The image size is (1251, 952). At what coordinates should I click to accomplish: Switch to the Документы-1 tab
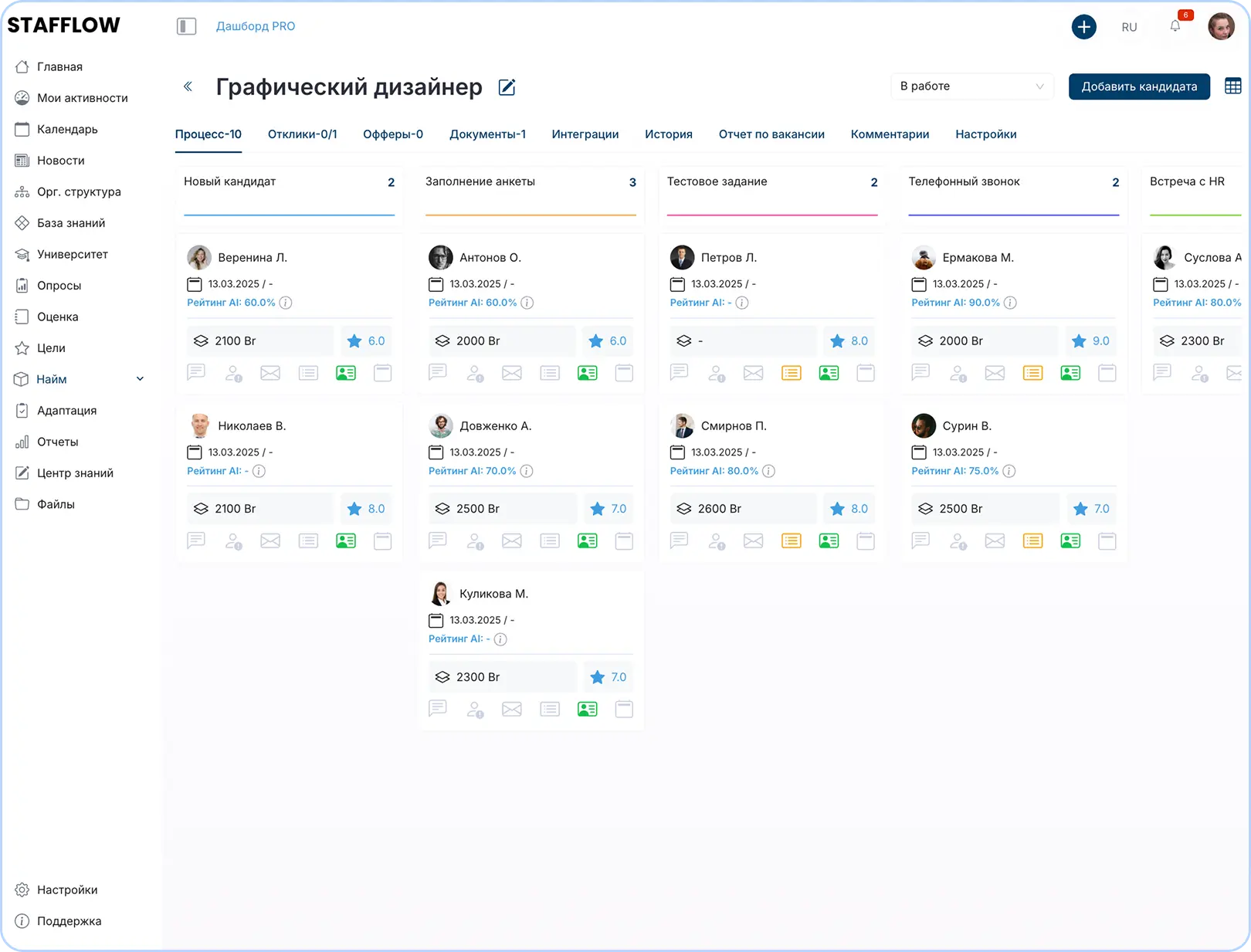pyautogui.click(x=487, y=134)
